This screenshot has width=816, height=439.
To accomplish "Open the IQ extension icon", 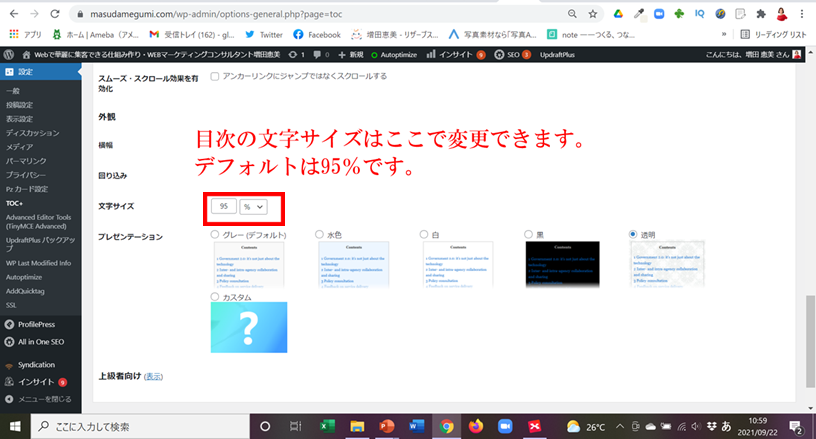I will 699,14.
